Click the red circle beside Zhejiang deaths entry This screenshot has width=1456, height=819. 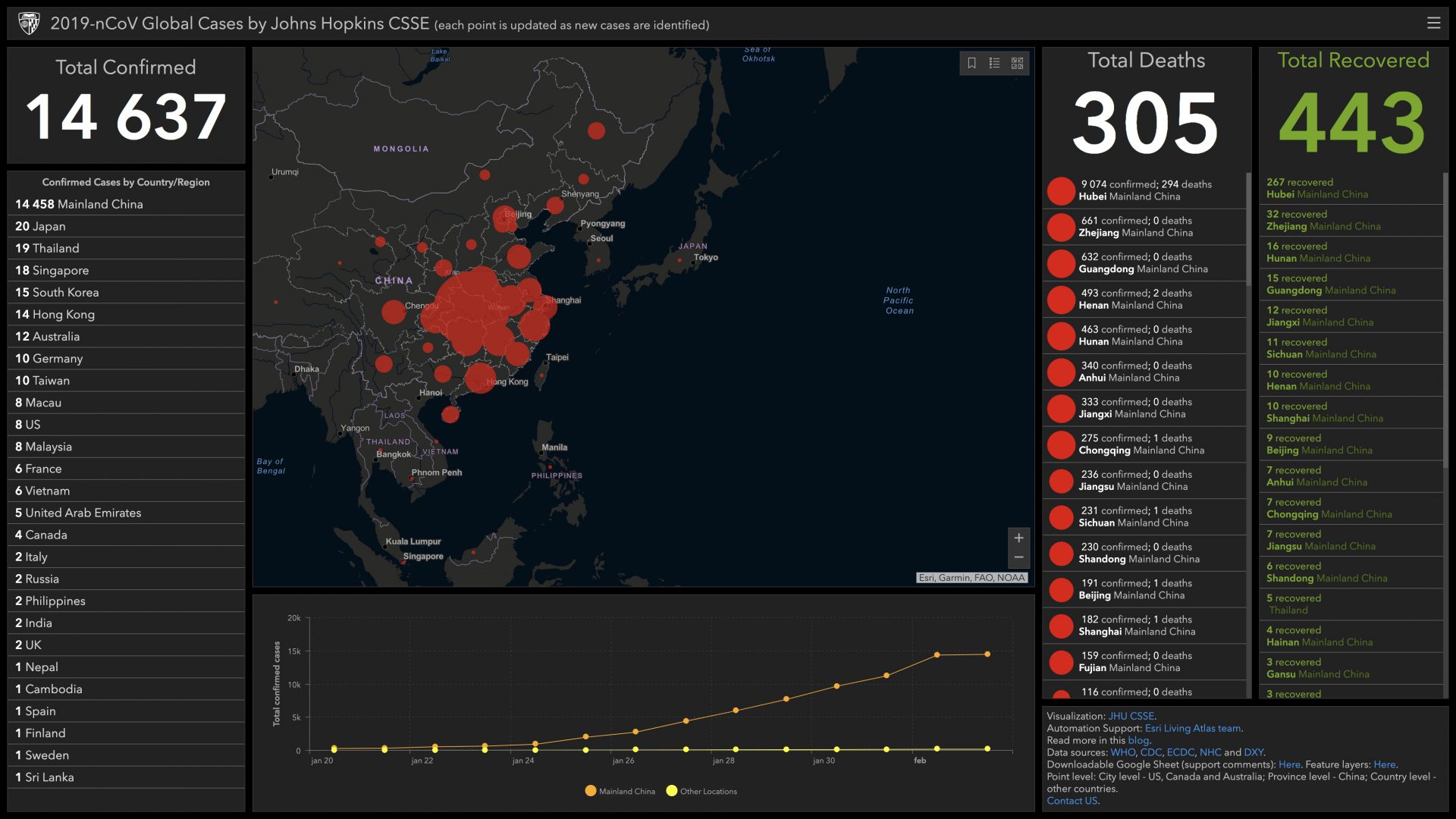pos(1061,227)
